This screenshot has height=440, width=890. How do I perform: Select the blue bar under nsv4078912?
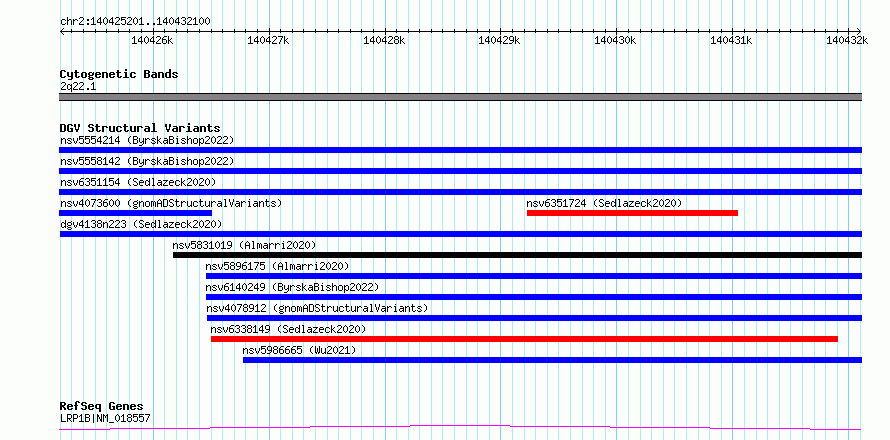coord(534,318)
